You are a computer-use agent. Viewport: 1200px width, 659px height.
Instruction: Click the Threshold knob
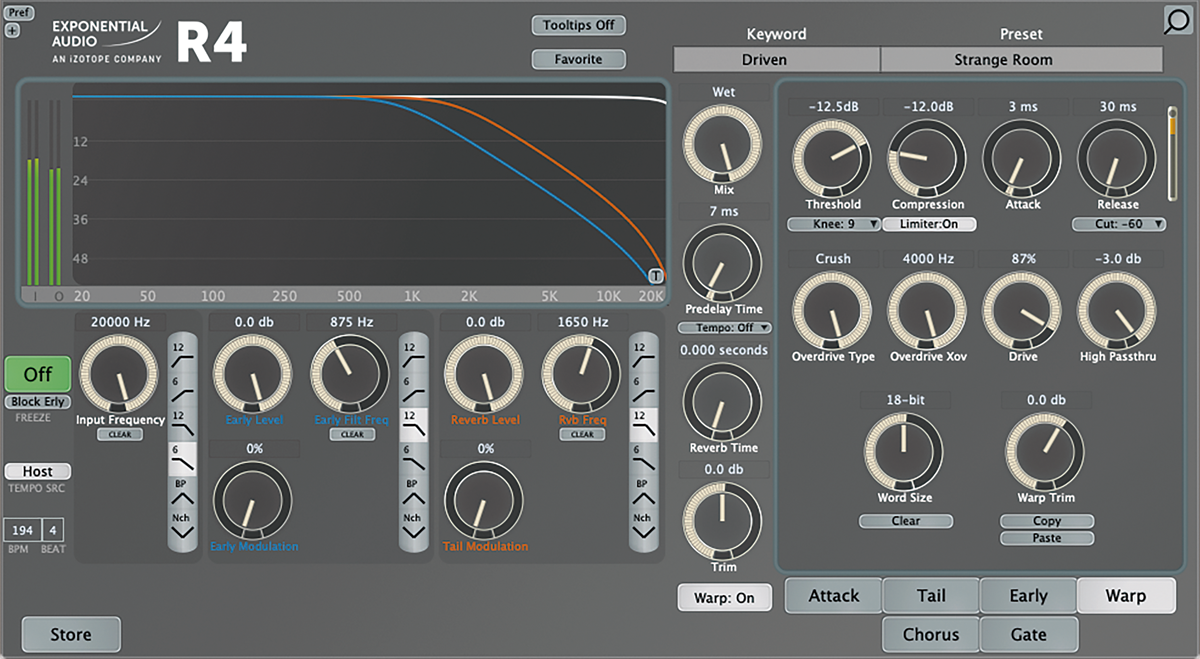click(833, 159)
